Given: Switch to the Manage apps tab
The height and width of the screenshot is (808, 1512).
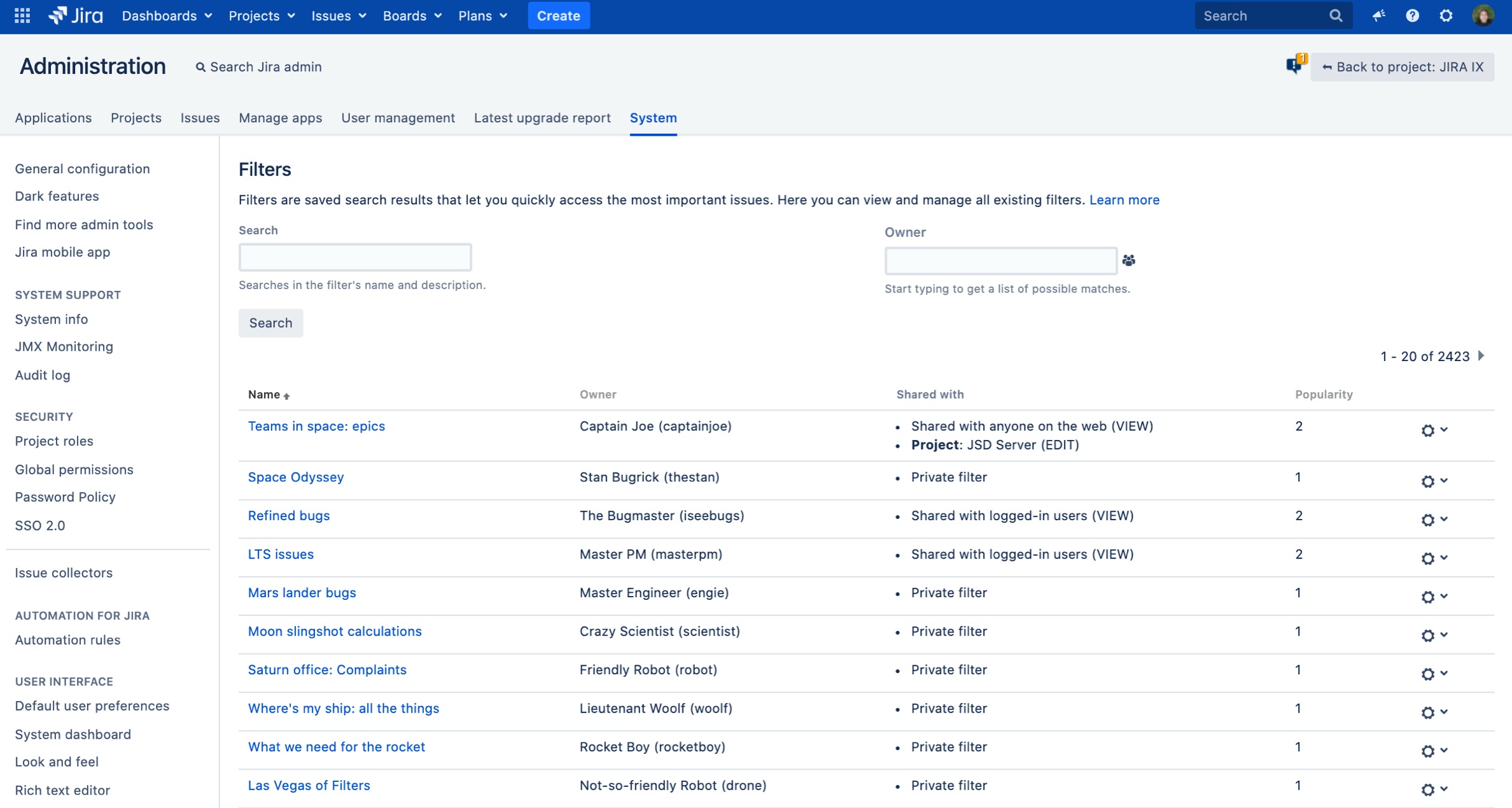Looking at the screenshot, I should point(280,118).
